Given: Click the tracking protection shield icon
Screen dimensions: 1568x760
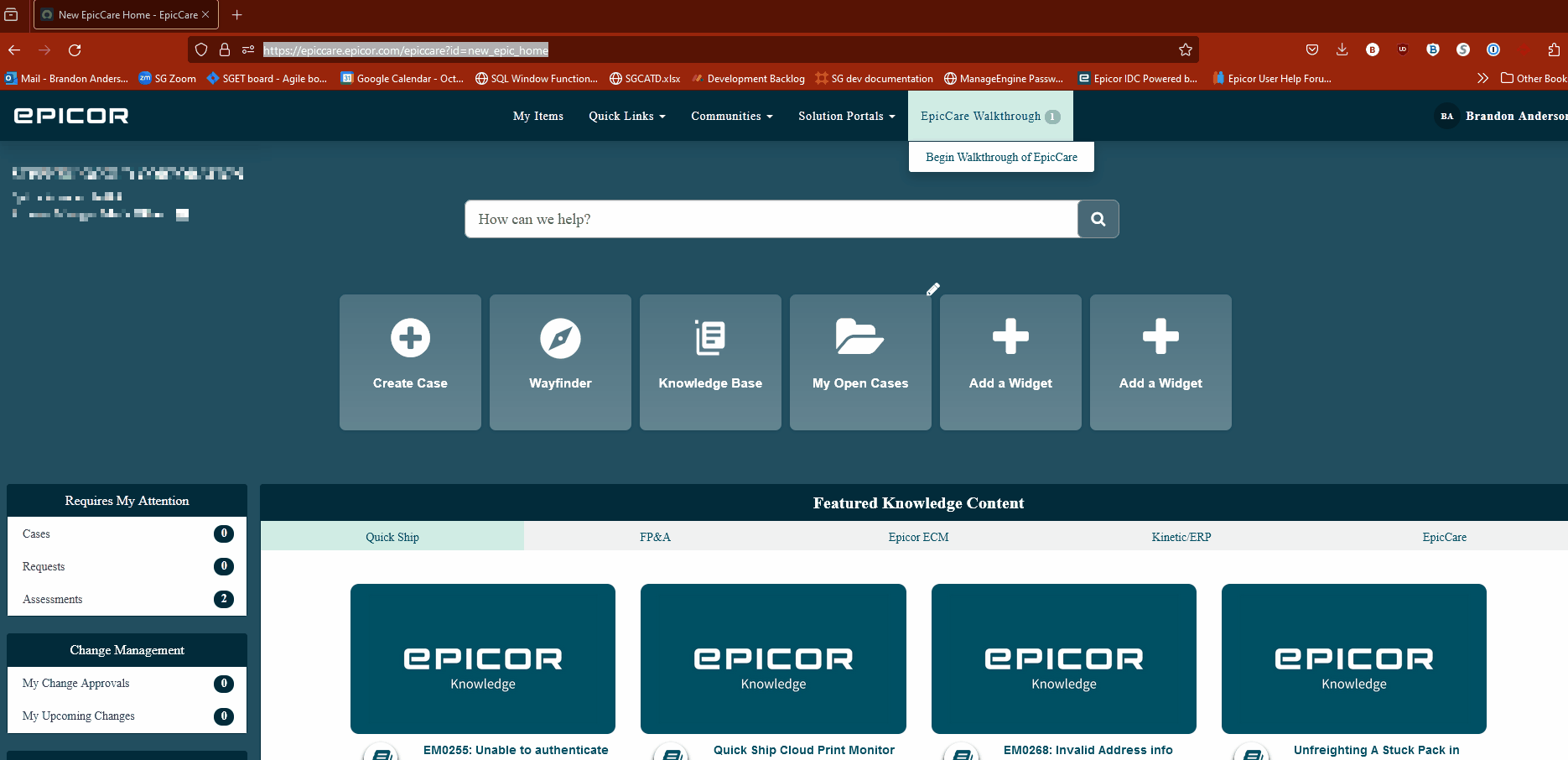Looking at the screenshot, I should coord(201,50).
